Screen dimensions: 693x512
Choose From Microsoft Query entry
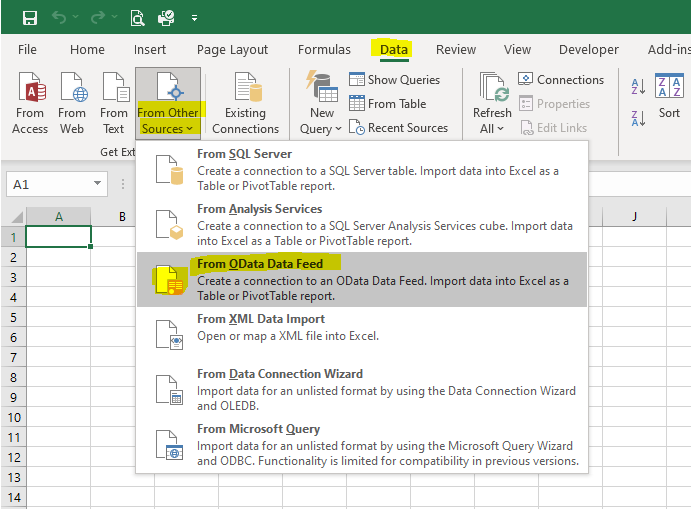point(362,445)
